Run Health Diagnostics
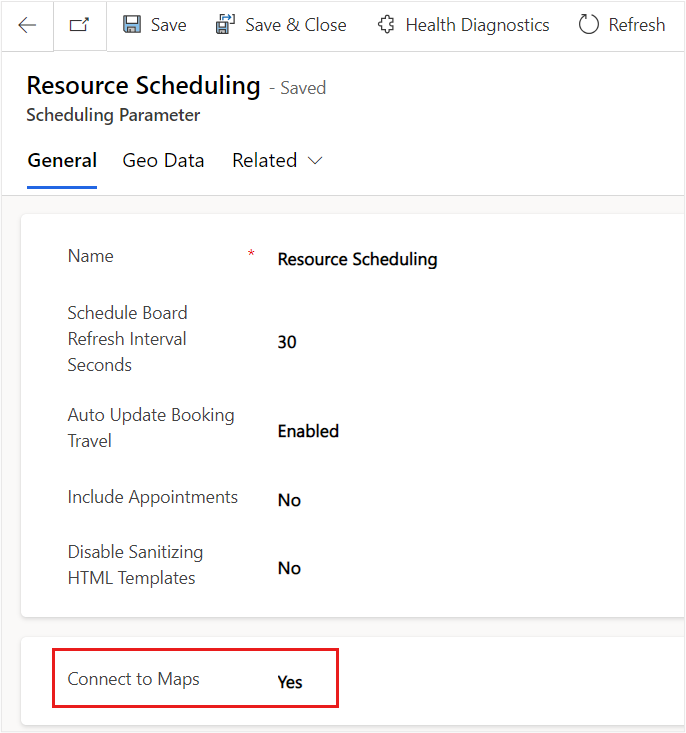 click(x=463, y=25)
